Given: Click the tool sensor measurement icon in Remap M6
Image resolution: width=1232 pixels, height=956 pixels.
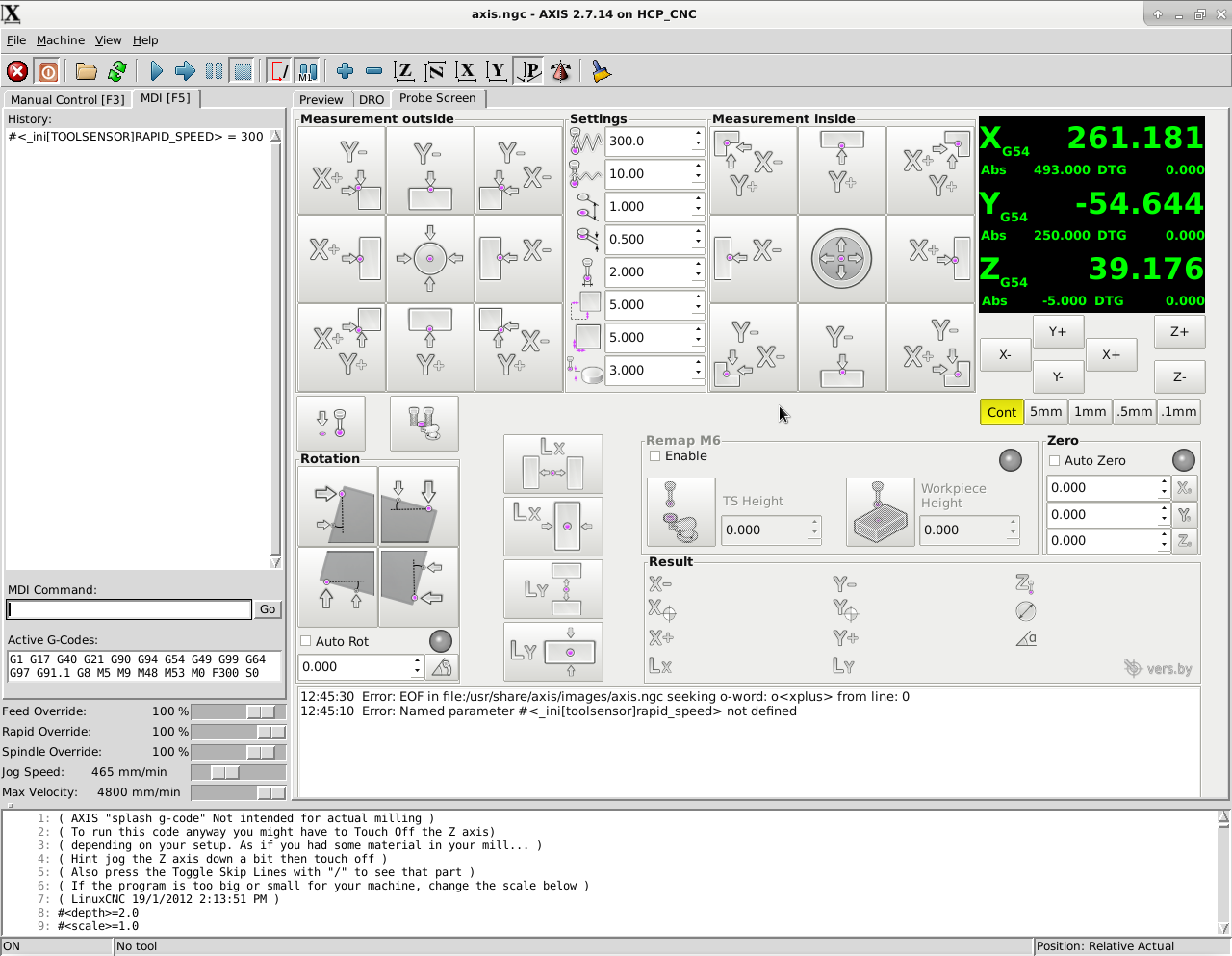Looking at the screenshot, I should (x=681, y=512).
